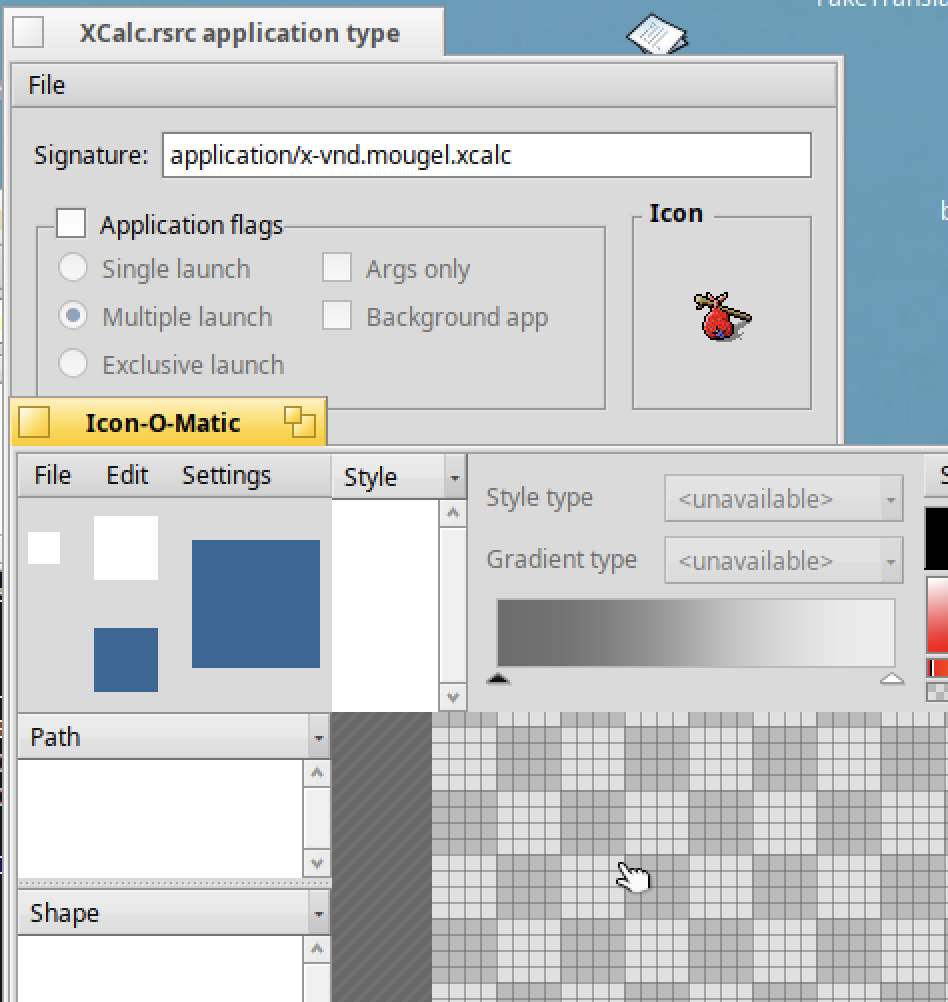
Task: Click the Signature text field
Action: click(486, 156)
